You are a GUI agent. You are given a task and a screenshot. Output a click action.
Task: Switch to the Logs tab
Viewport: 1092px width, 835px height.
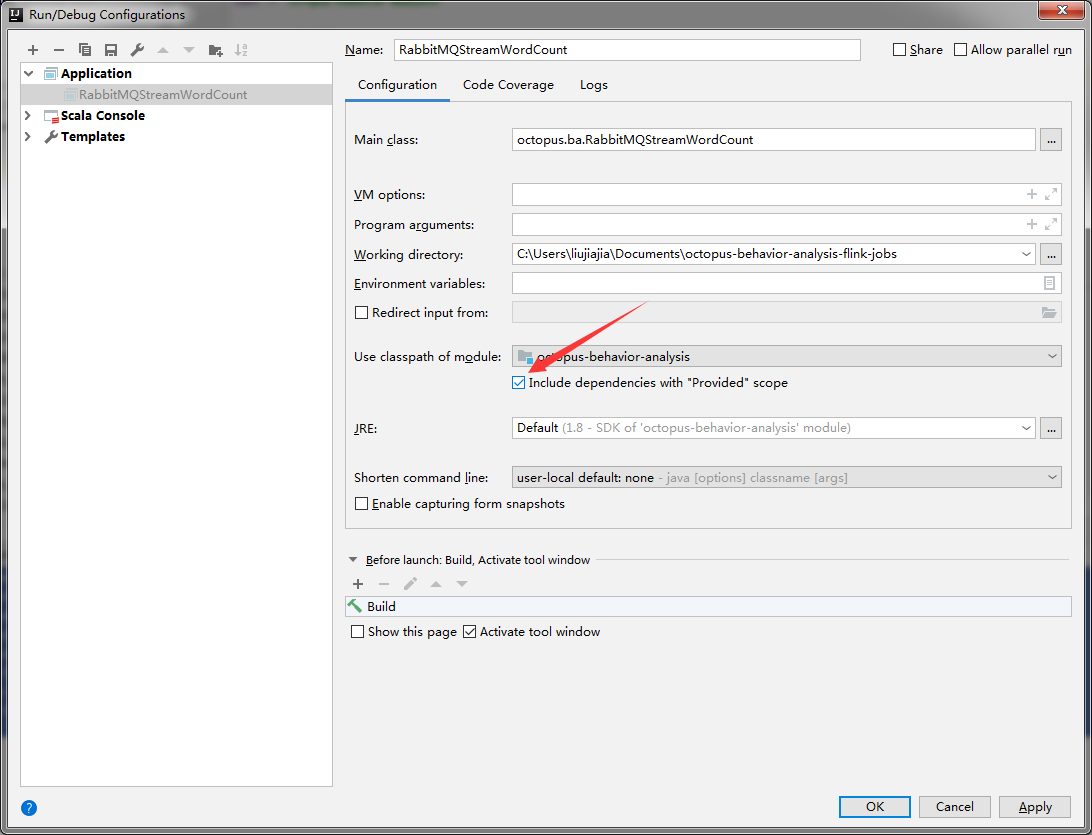click(x=593, y=85)
